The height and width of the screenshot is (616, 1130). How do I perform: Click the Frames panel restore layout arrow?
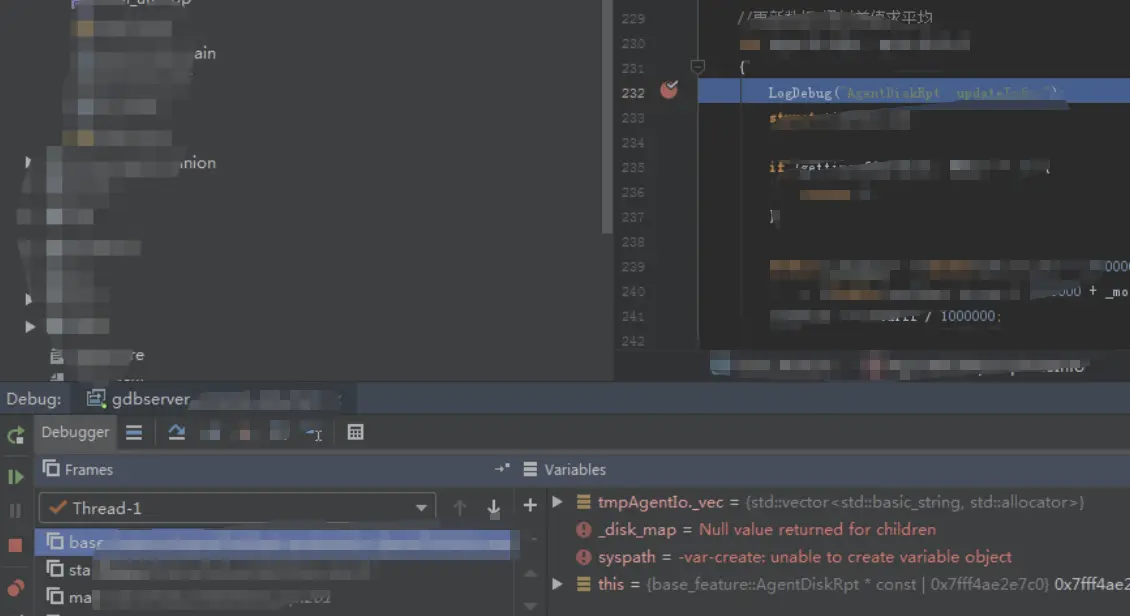point(502,468)
